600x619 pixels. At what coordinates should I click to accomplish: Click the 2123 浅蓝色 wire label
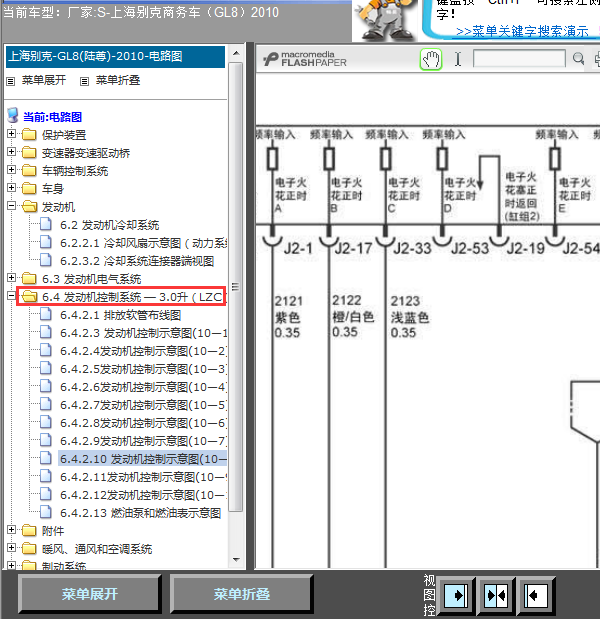coord(410,317)
